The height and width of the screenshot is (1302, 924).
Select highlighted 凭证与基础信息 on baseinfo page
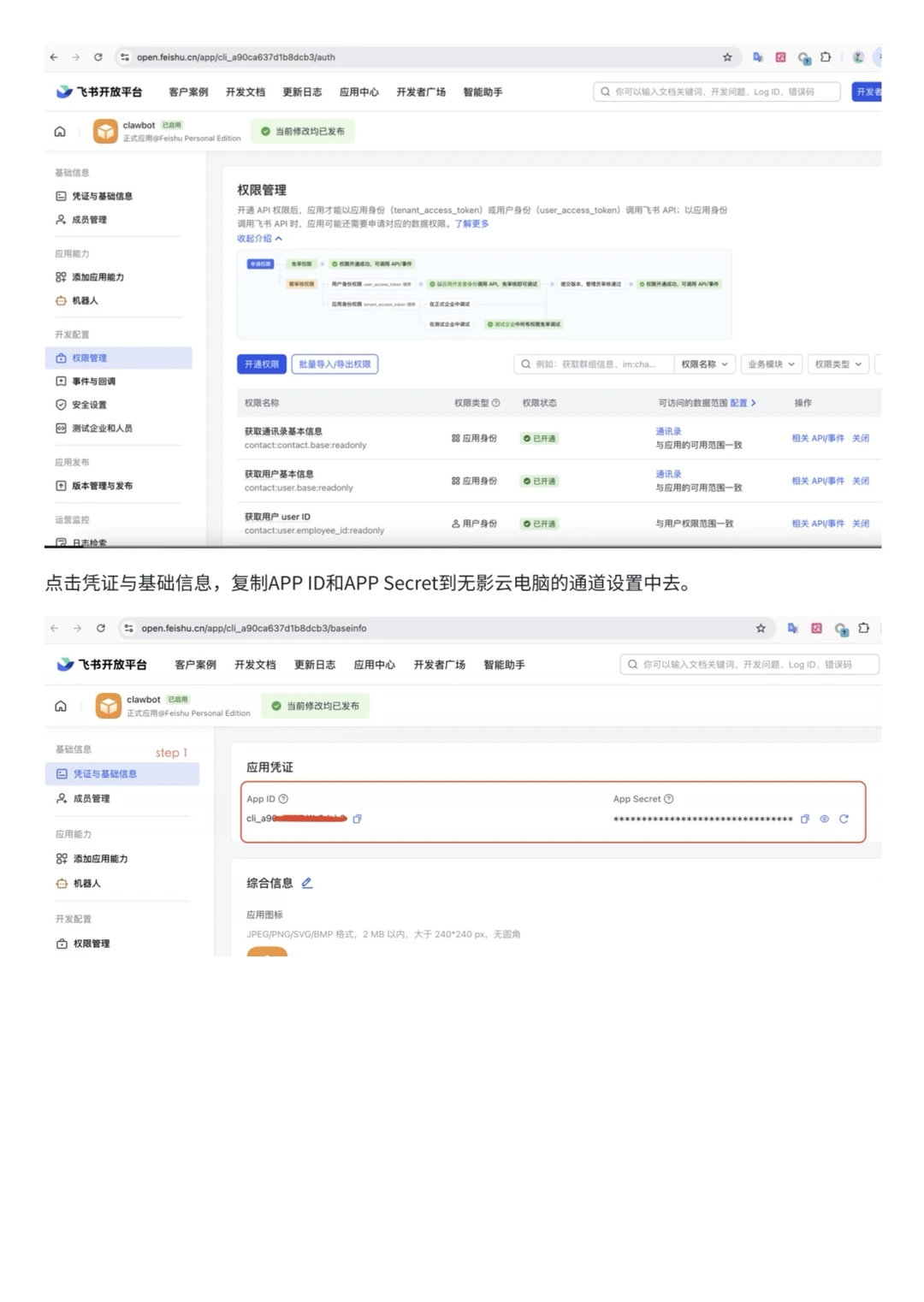(121, 774)
